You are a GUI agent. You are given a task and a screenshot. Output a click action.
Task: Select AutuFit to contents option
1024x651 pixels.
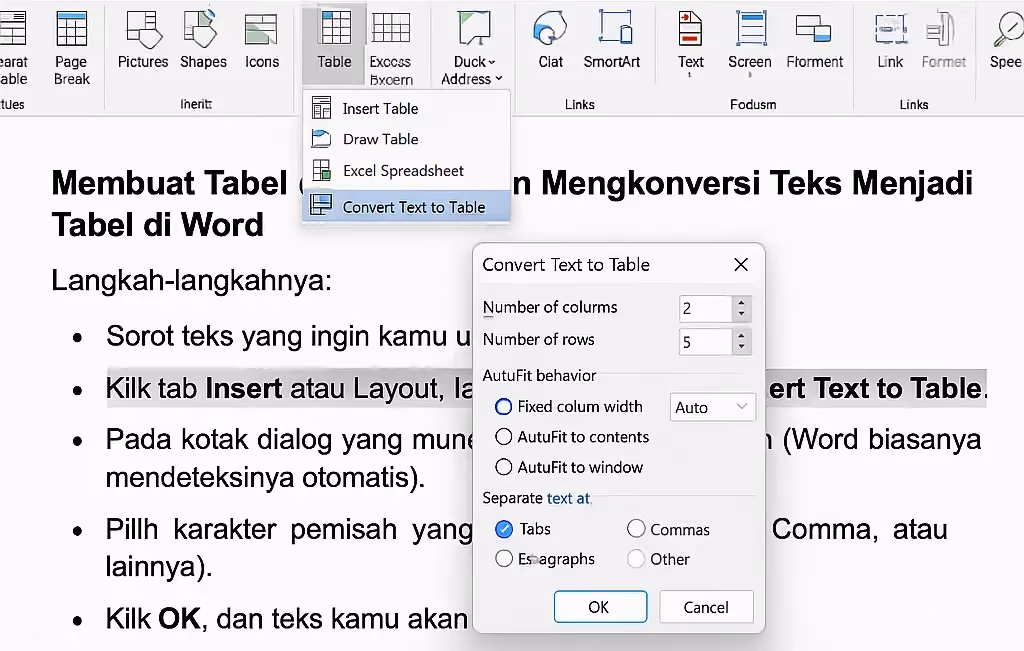click(x=504, y=437)
